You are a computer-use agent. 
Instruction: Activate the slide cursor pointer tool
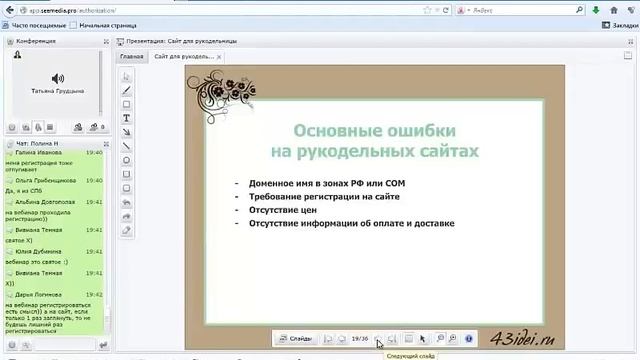coord(422,338)
